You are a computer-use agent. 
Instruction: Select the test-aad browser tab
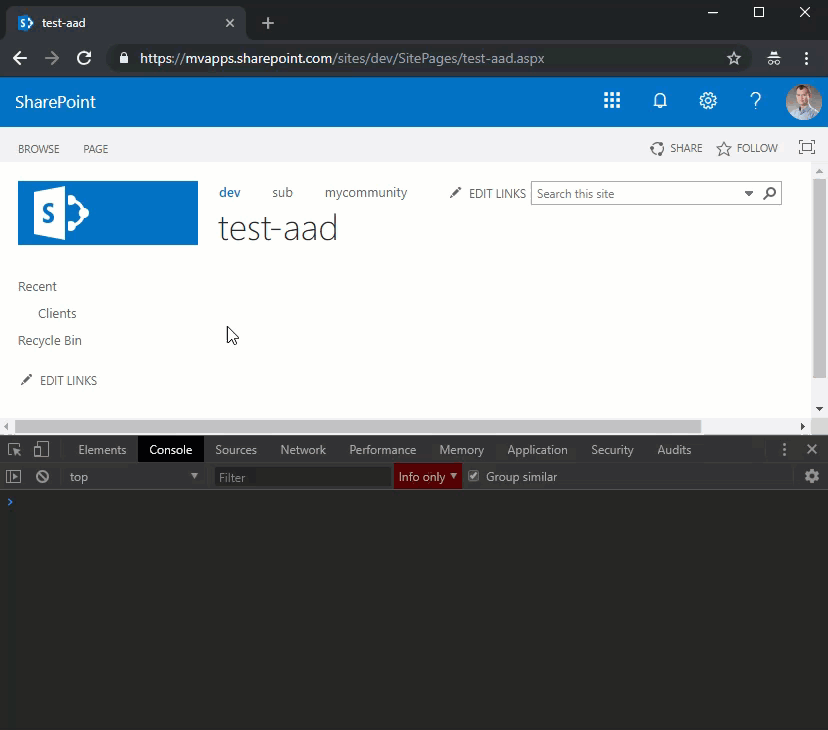(x=126, y=23)
